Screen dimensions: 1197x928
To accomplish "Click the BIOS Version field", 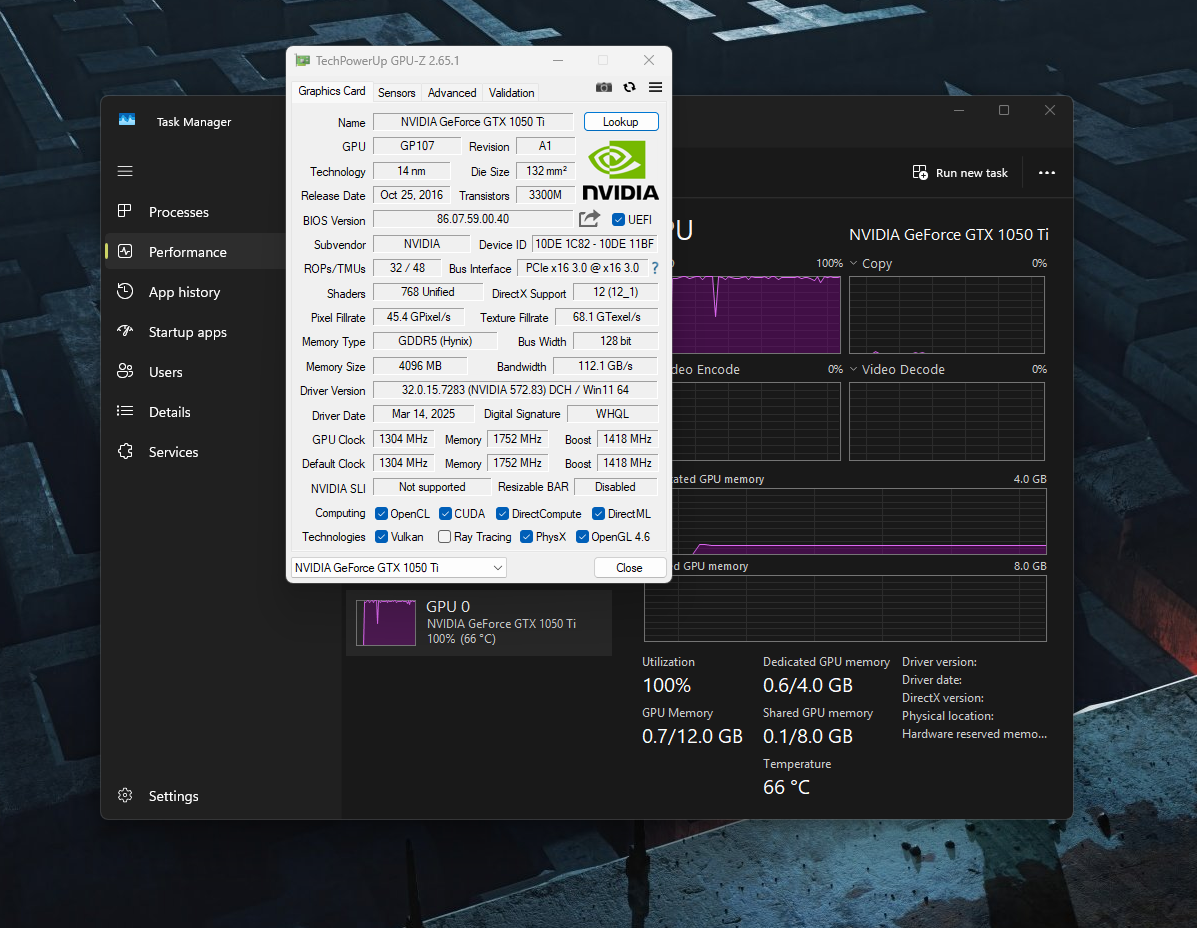I will (x=473, y=219).
